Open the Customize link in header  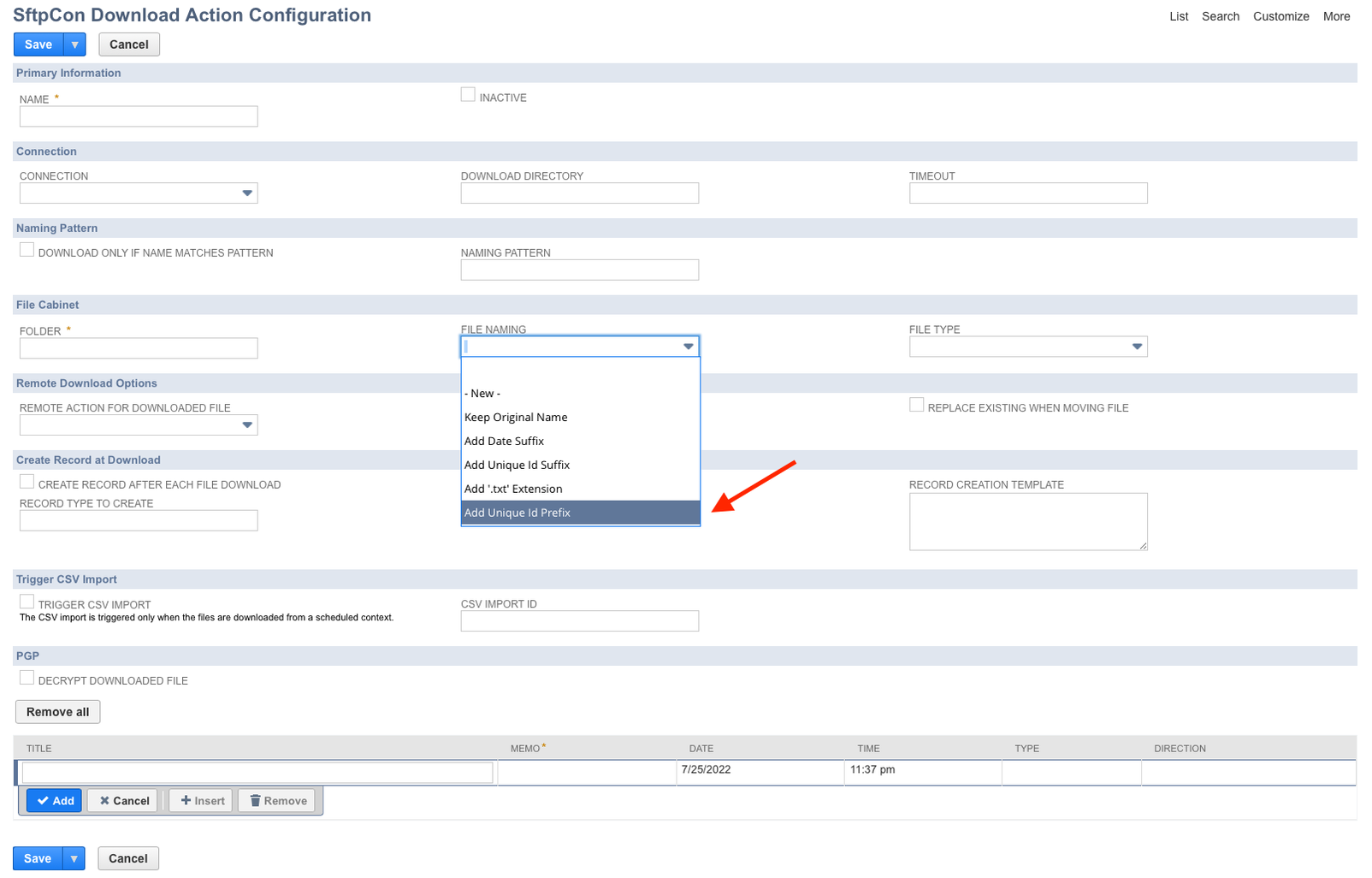coord(1281,16)
